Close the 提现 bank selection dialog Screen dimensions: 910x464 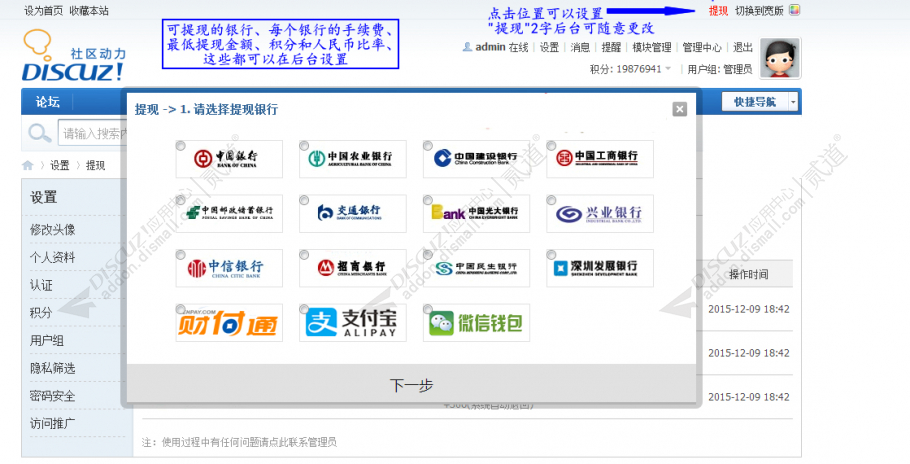[x=680, y=109]
